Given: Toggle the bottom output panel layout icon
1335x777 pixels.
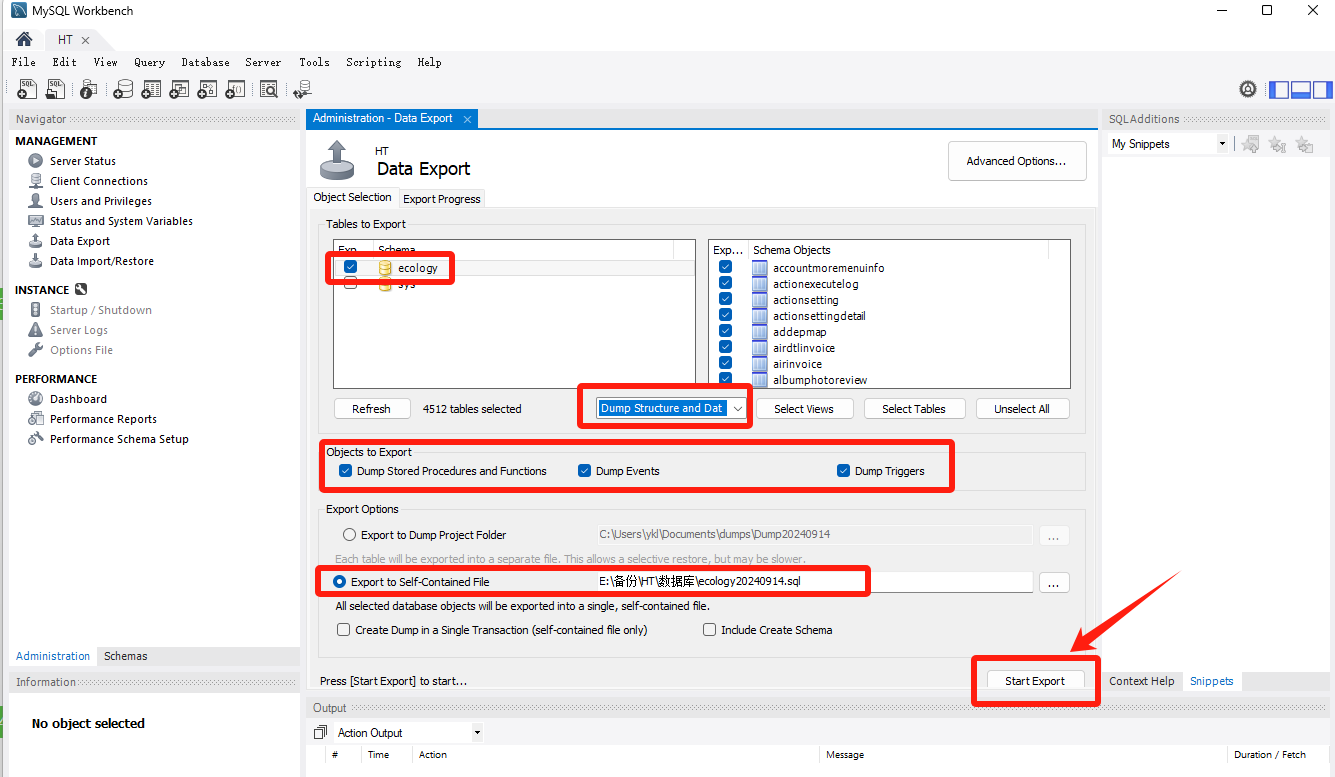Looking at the screenshot, I should coord(1301,90).
